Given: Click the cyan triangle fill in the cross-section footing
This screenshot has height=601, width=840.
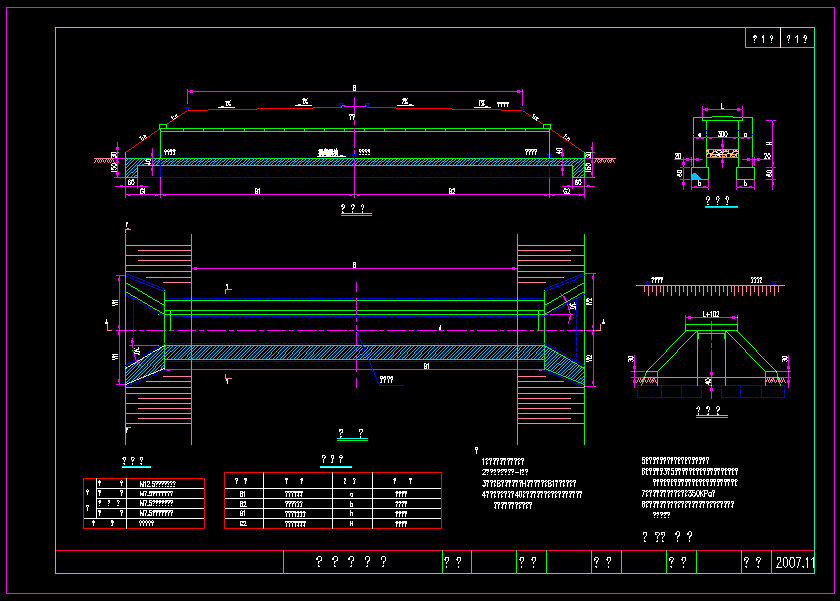Looking at the screenshot, I should pos(696,177).
